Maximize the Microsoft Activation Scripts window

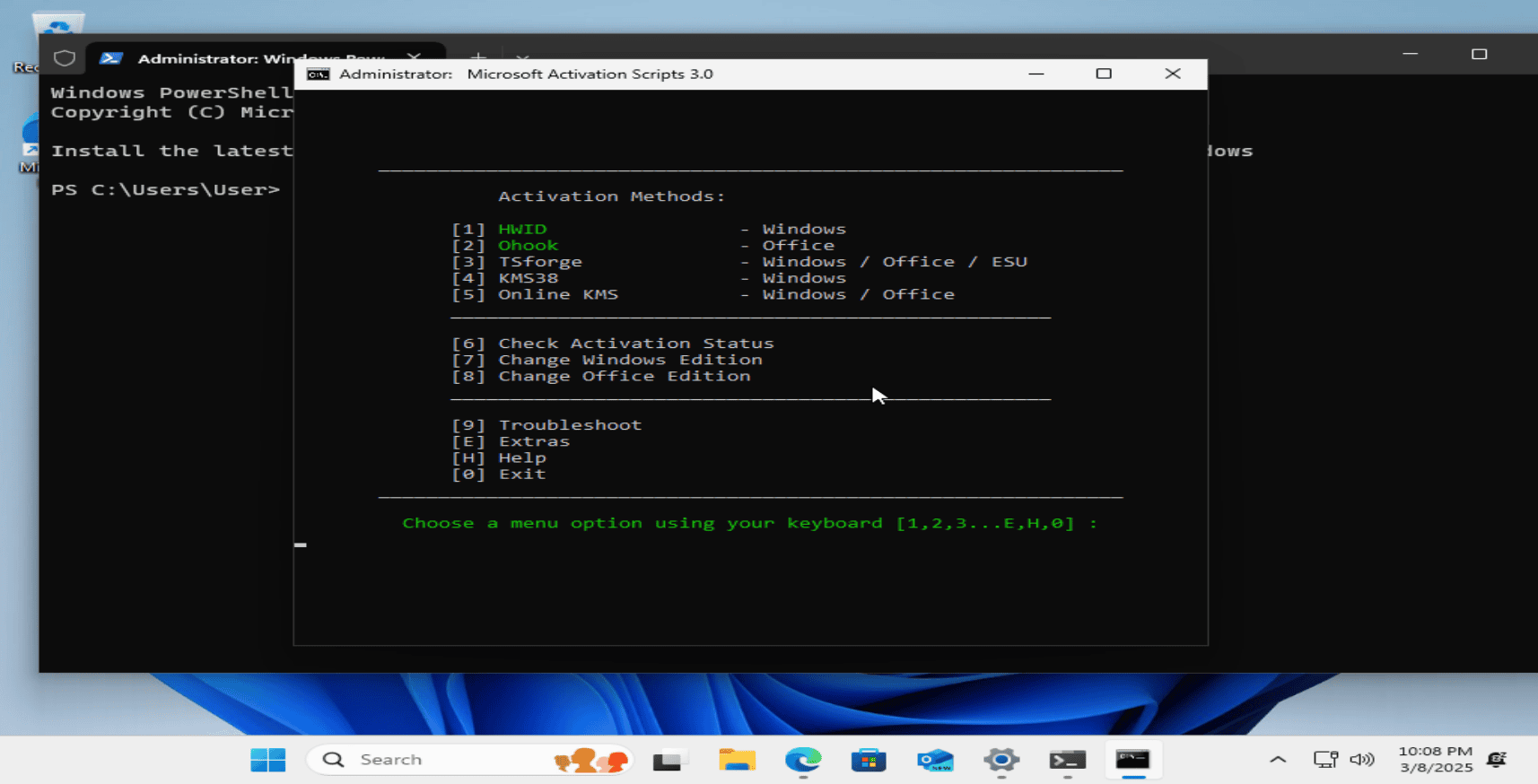coord(1104,74)
